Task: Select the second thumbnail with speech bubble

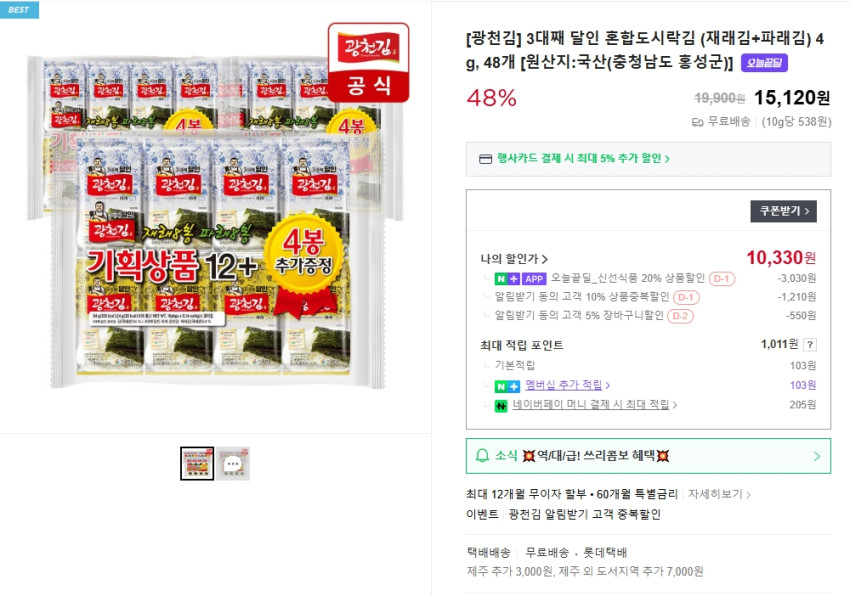Action: tap(233, 464)
